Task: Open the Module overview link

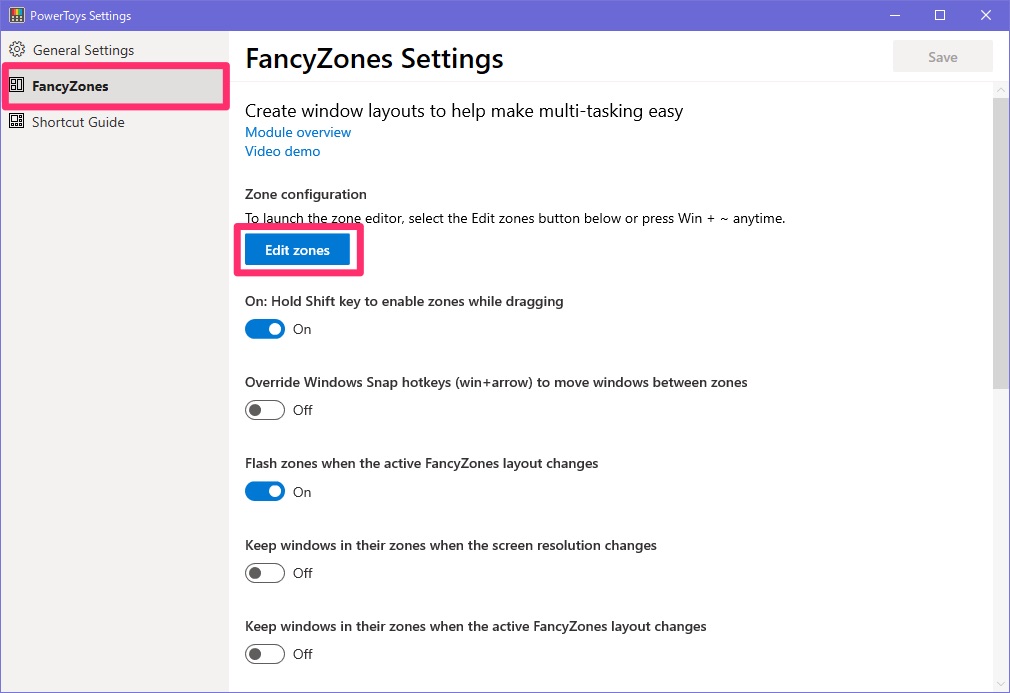Action: pyautogui.click(x=298, y=132)
